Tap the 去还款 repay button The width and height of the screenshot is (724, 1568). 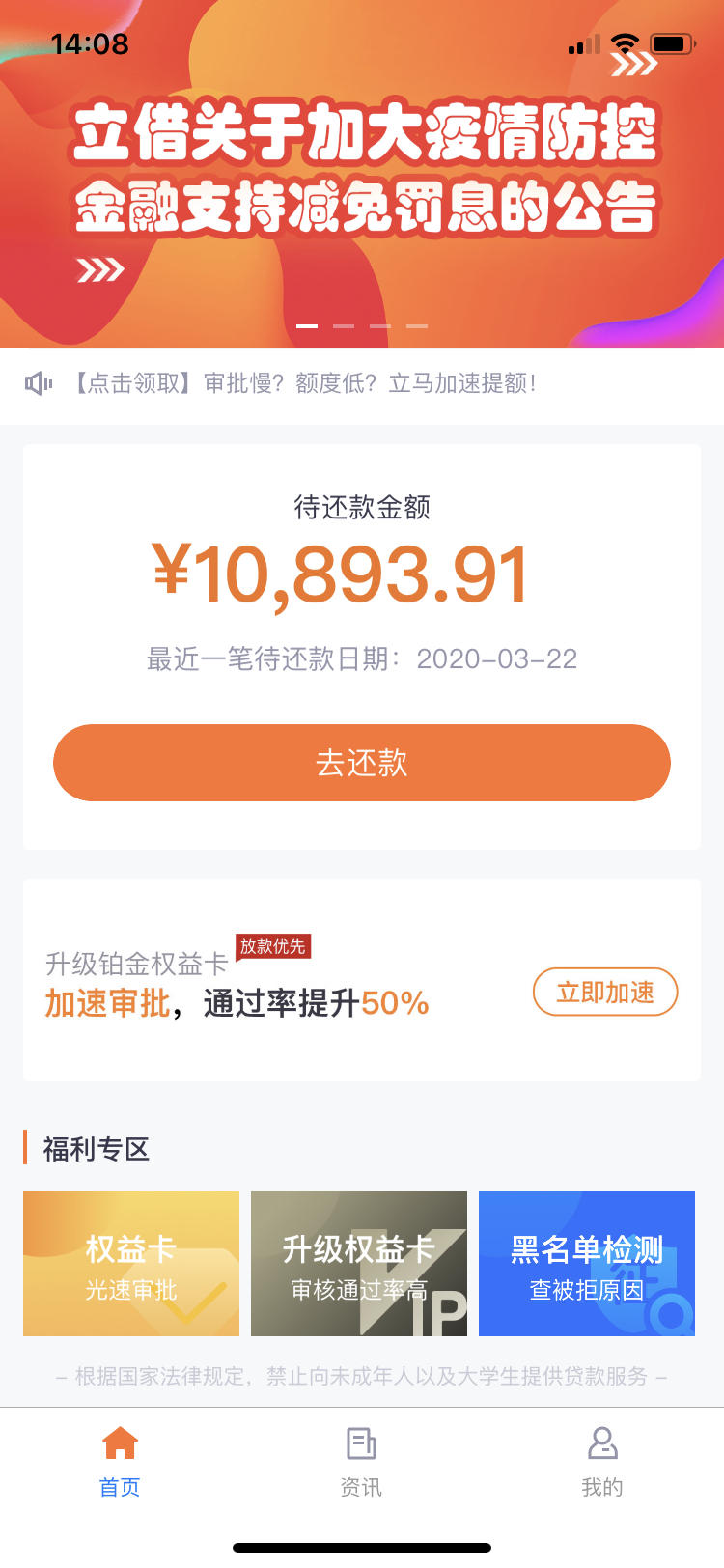pos(362,763)
